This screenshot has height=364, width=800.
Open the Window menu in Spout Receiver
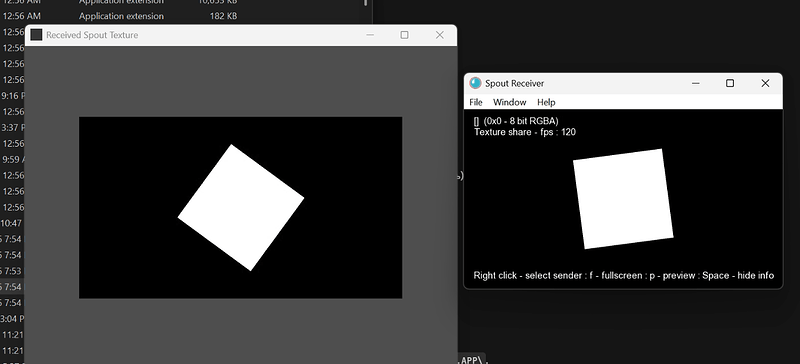(509, 102)
